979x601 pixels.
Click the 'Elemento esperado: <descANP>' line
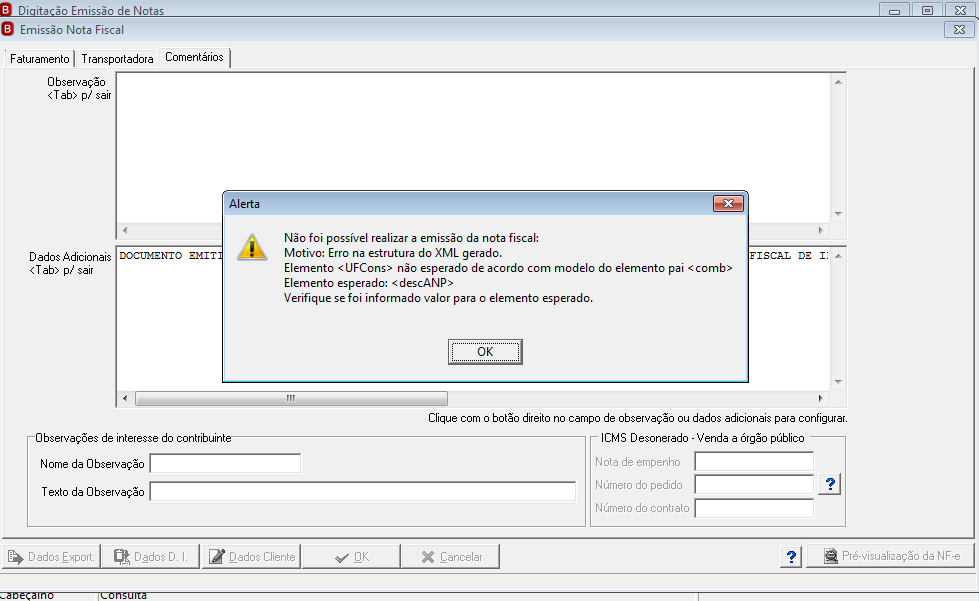tap(368, 283)
